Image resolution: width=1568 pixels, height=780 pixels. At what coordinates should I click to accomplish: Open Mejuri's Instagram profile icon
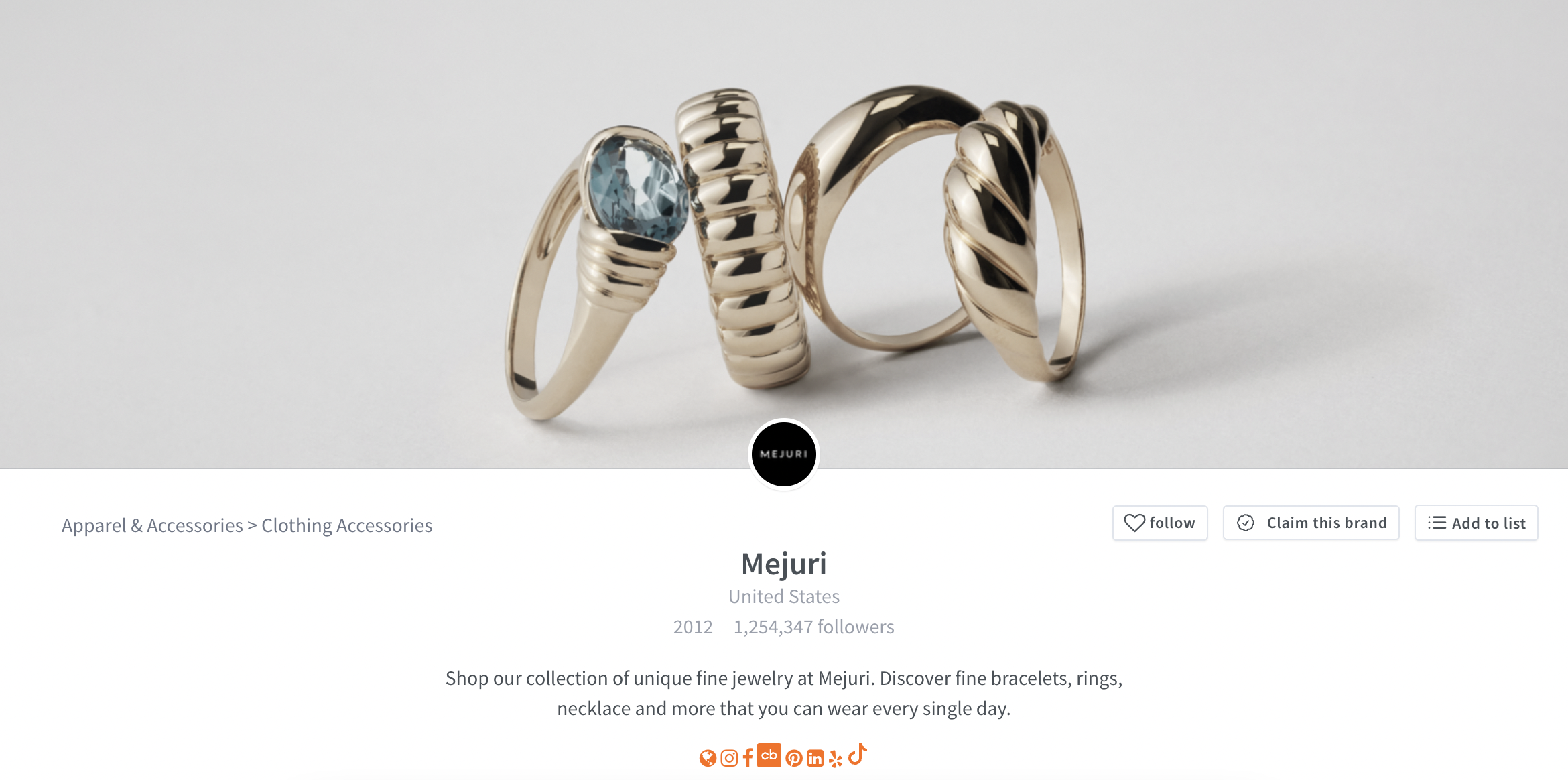pyautogui.click(x=729, y=758)
